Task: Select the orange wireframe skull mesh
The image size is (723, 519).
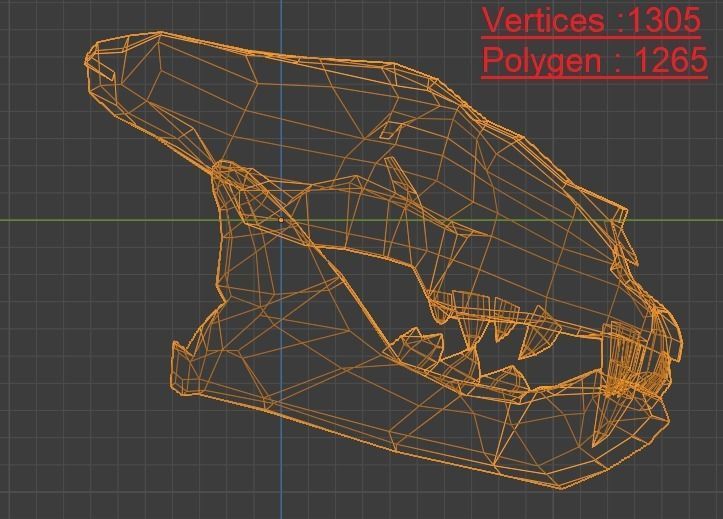Action: (384, 260)
